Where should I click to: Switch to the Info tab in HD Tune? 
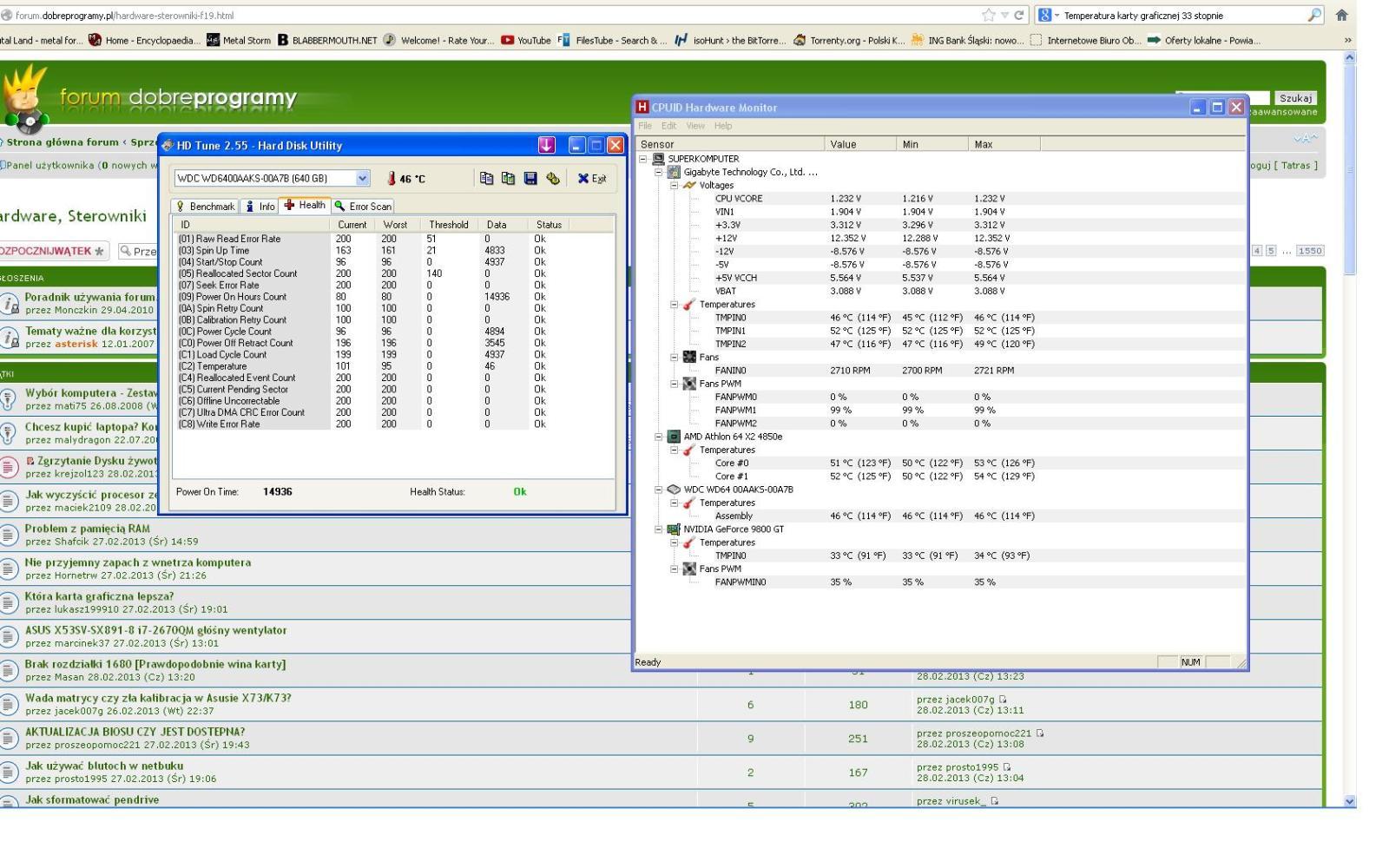pos(260,207)
